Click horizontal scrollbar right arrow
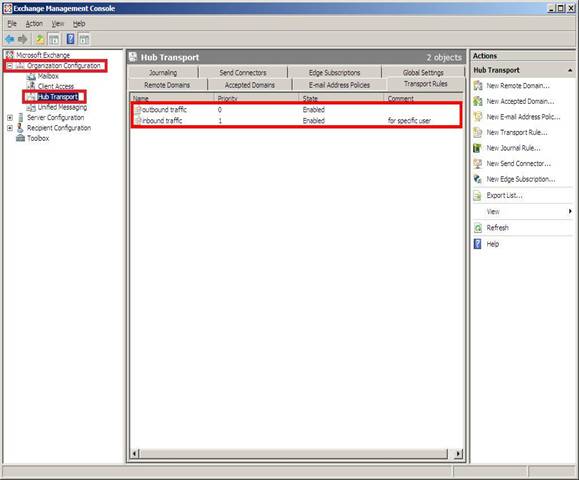The width and height of the screenshot is (579, 480). click(x=458, y=453)
